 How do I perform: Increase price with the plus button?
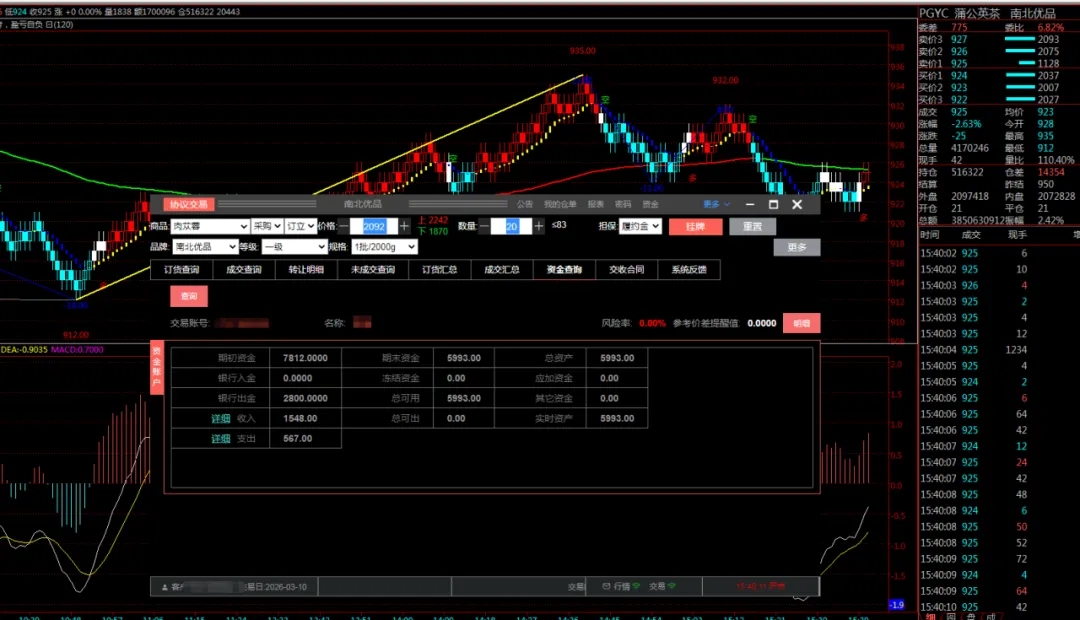click(404, 226)
